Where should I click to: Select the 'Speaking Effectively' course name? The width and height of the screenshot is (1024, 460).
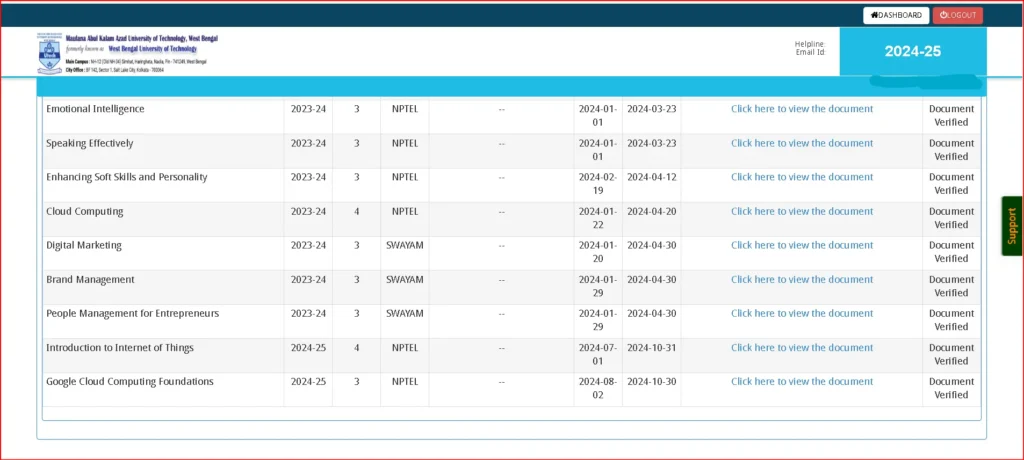[89, 143]
